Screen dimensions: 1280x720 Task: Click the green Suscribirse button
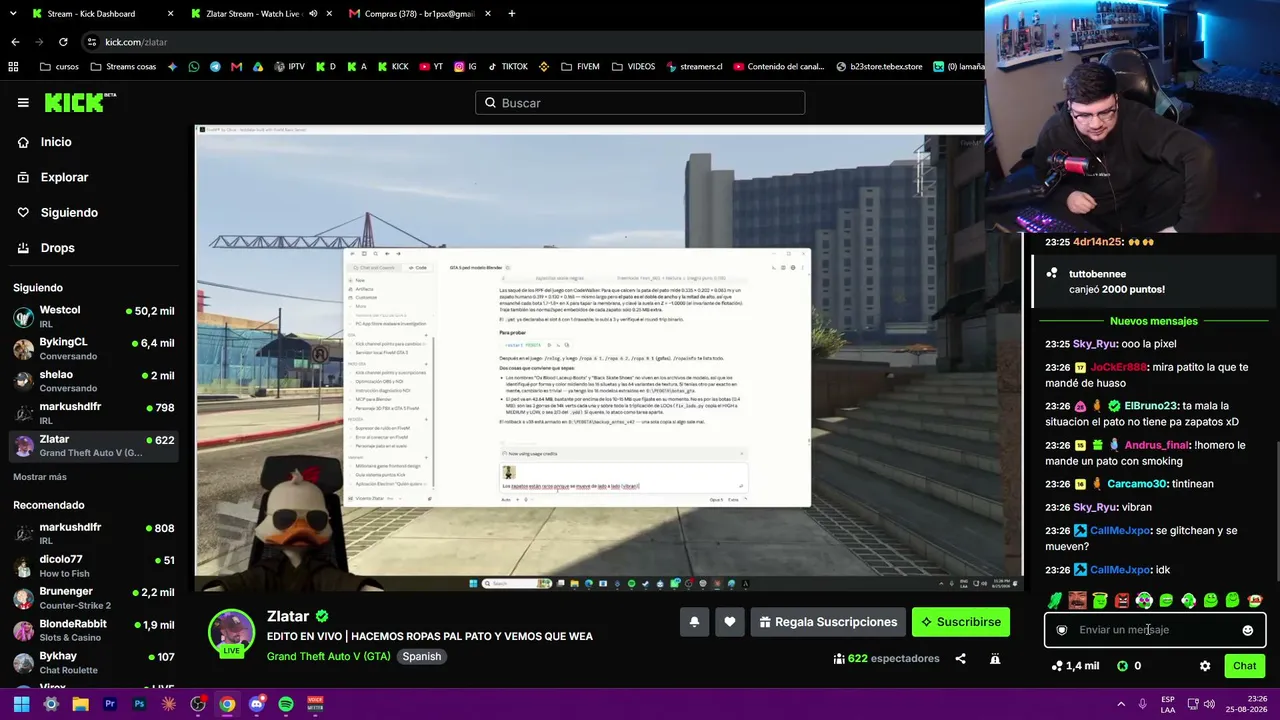click(x=961, y=622)
